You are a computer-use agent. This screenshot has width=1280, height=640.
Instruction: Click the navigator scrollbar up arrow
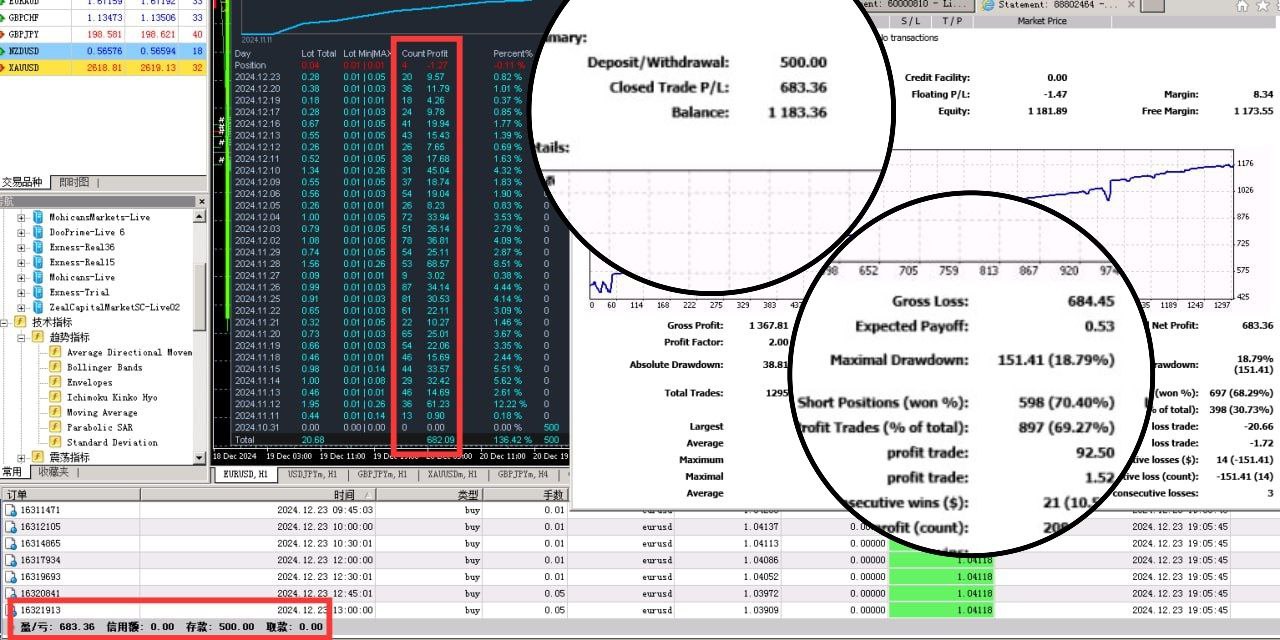coord(201,214)
